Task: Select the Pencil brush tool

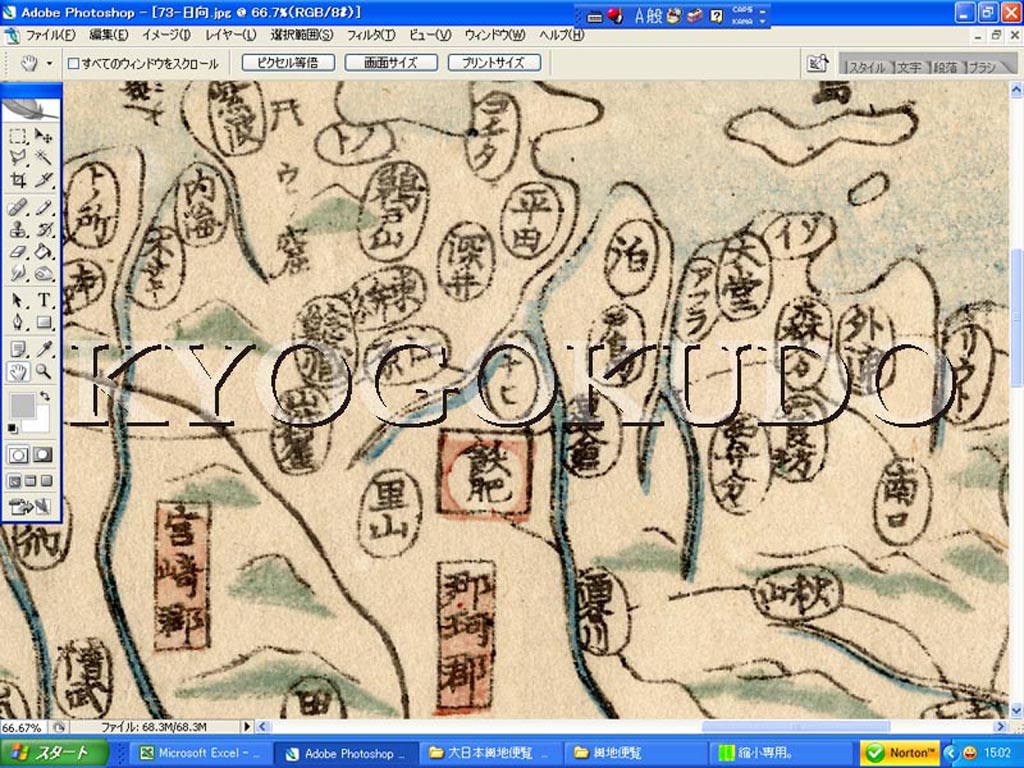Action: (43, 208)
